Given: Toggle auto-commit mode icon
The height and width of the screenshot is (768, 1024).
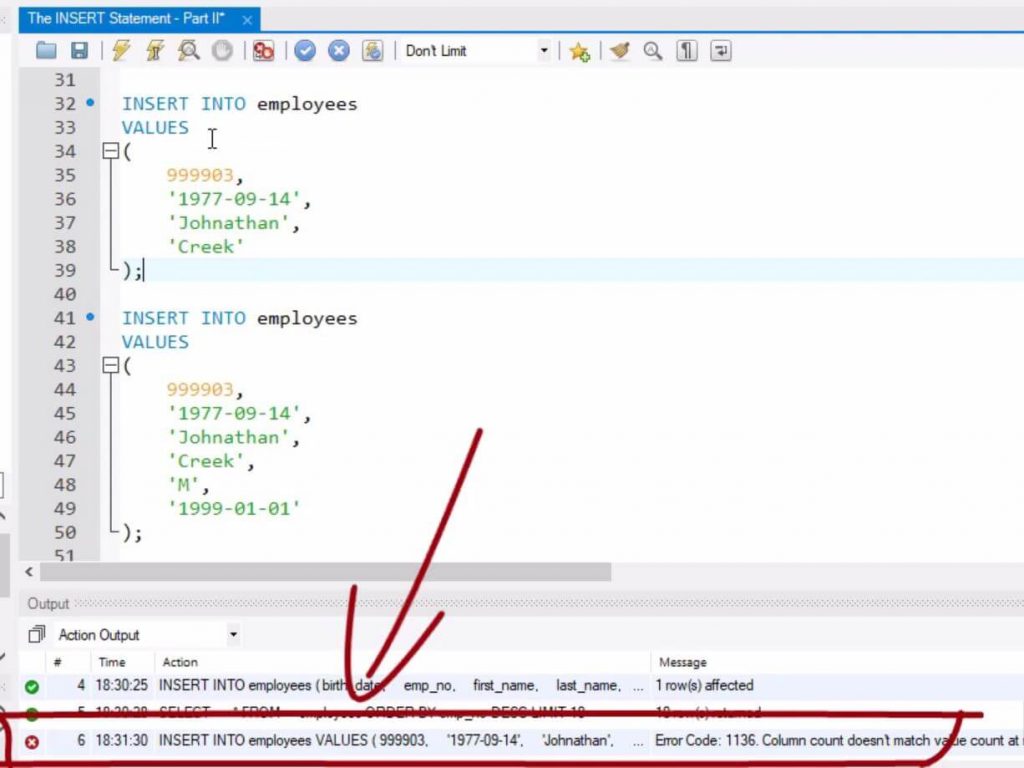Looking at the screenshot, I should (372, 50).
